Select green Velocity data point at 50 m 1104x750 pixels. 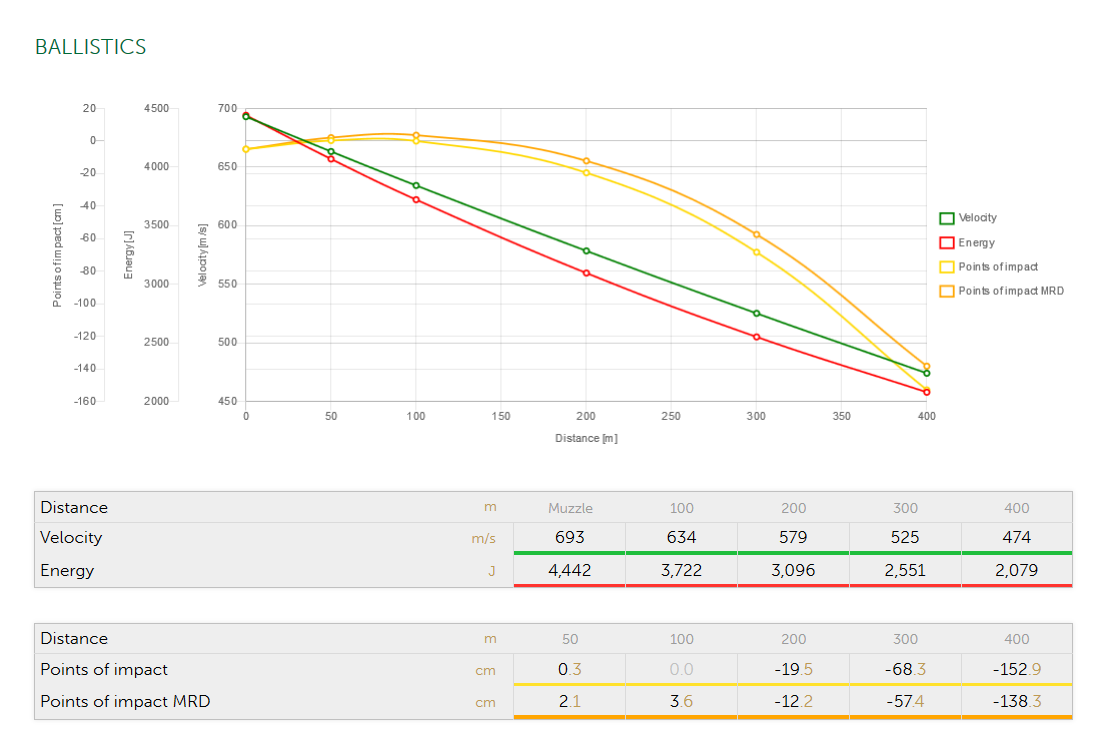pyautogui.click(x=331, y=152)
